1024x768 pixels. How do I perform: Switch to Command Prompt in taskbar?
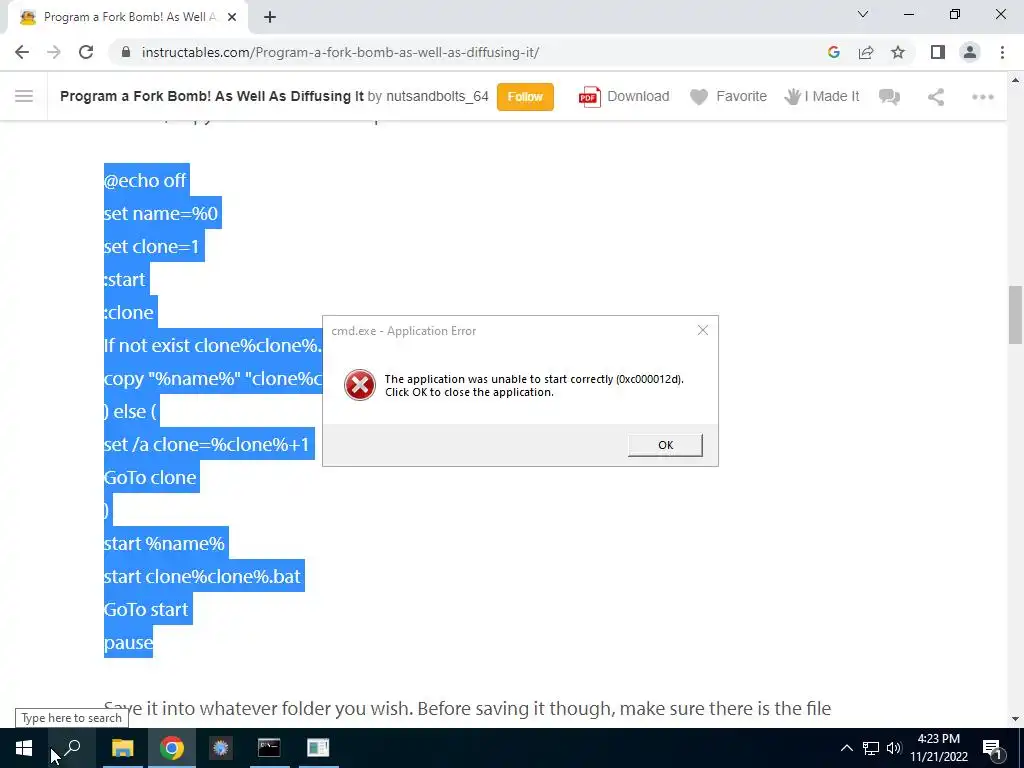click(x=269, y=748)
